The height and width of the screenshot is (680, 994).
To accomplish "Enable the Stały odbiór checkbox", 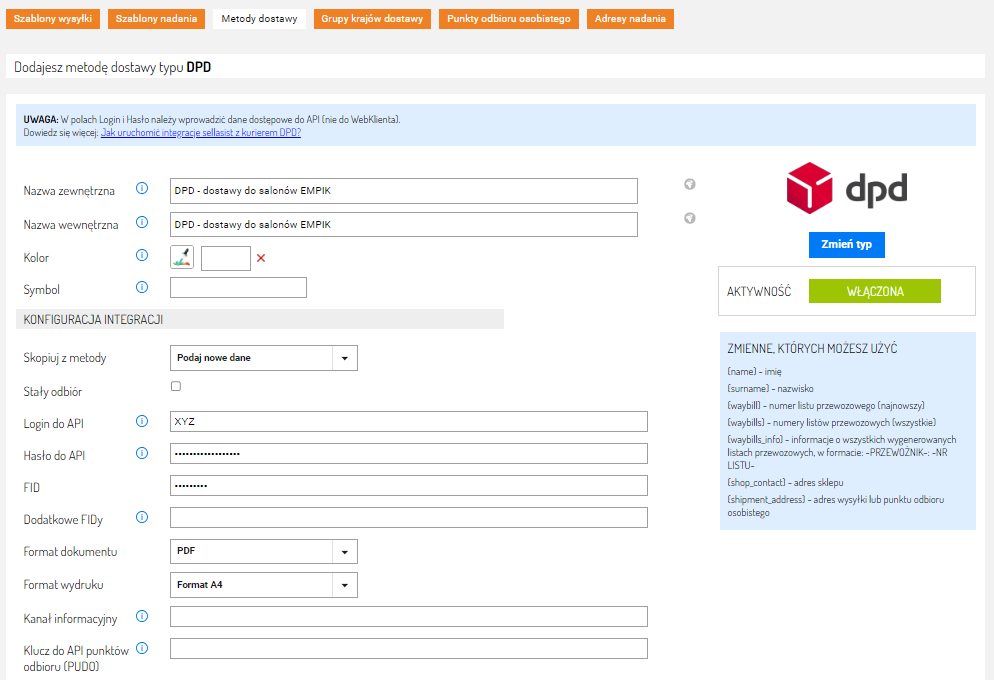I will click(176, 386).
